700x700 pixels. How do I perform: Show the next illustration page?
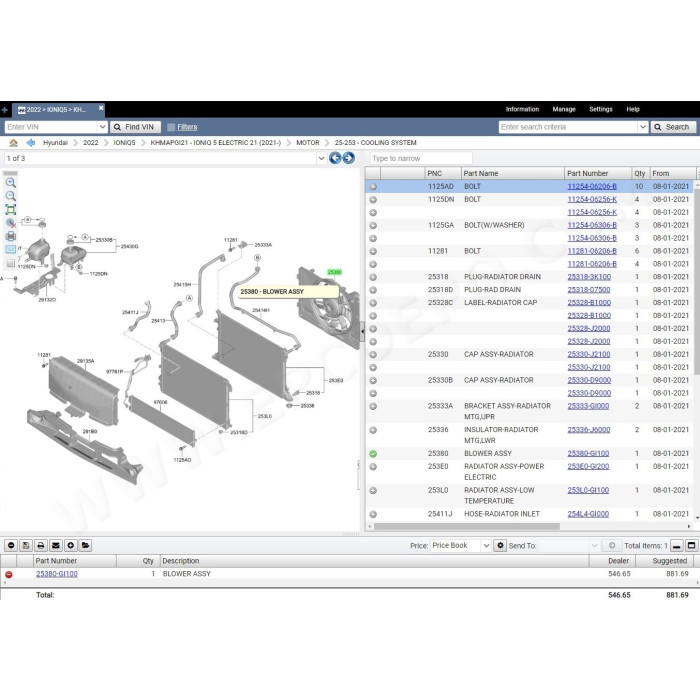point(349,158)
